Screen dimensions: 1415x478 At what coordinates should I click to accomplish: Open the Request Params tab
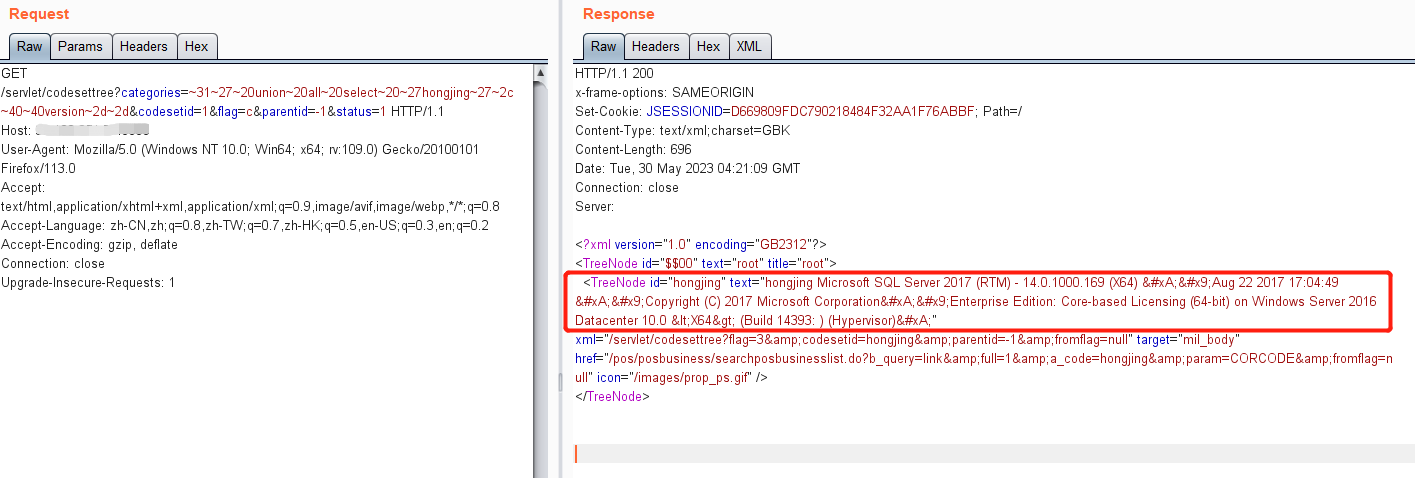(x=80, y=46)
